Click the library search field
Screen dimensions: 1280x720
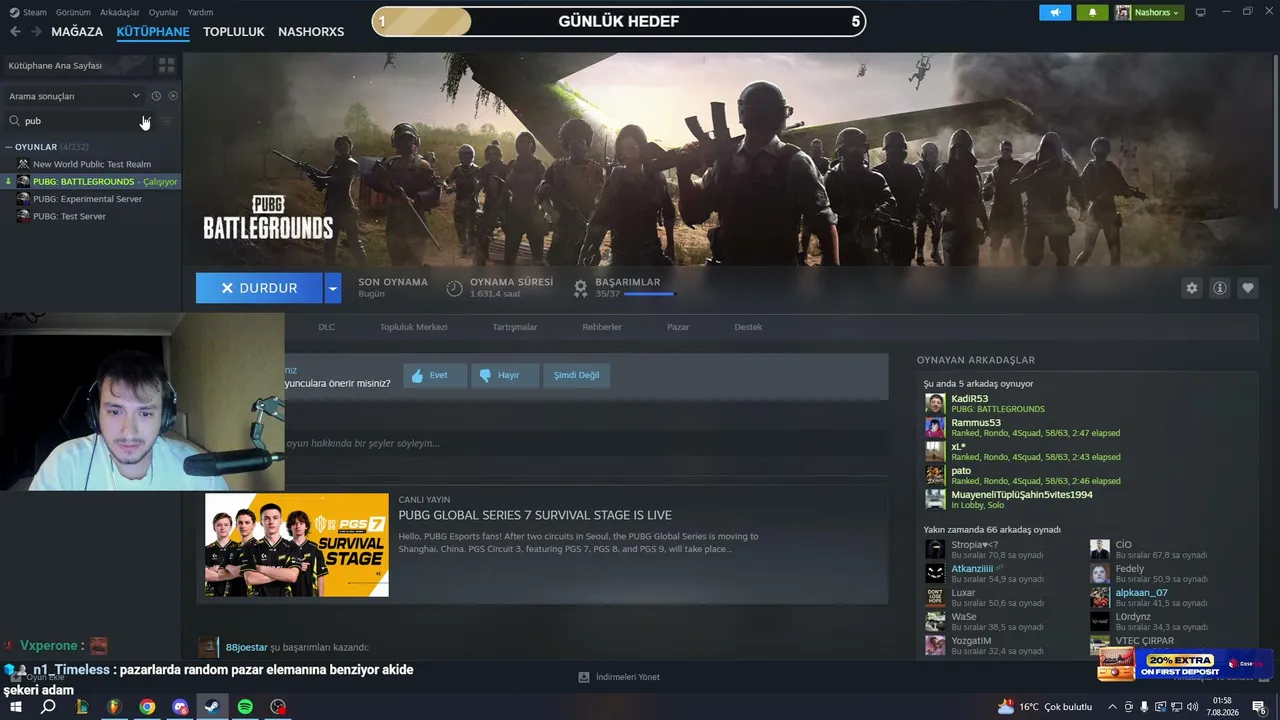click(80, 121)
